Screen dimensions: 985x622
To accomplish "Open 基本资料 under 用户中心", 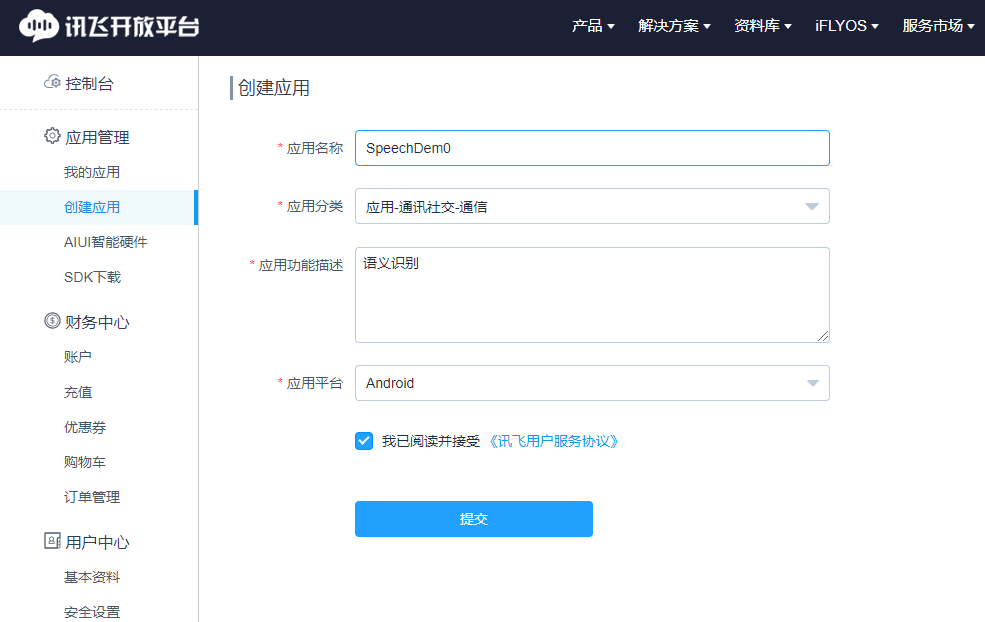I will coord(92,577).
